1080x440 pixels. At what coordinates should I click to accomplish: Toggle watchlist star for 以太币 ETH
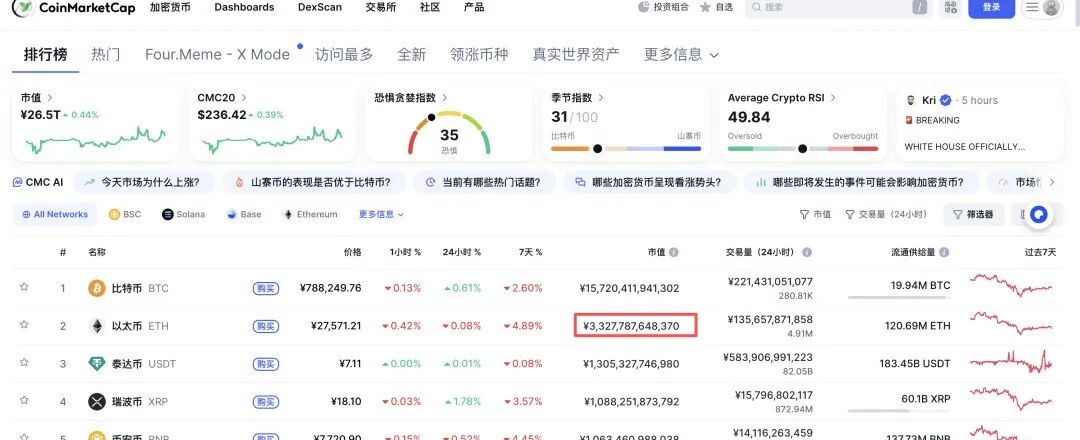tap(24, 324)
